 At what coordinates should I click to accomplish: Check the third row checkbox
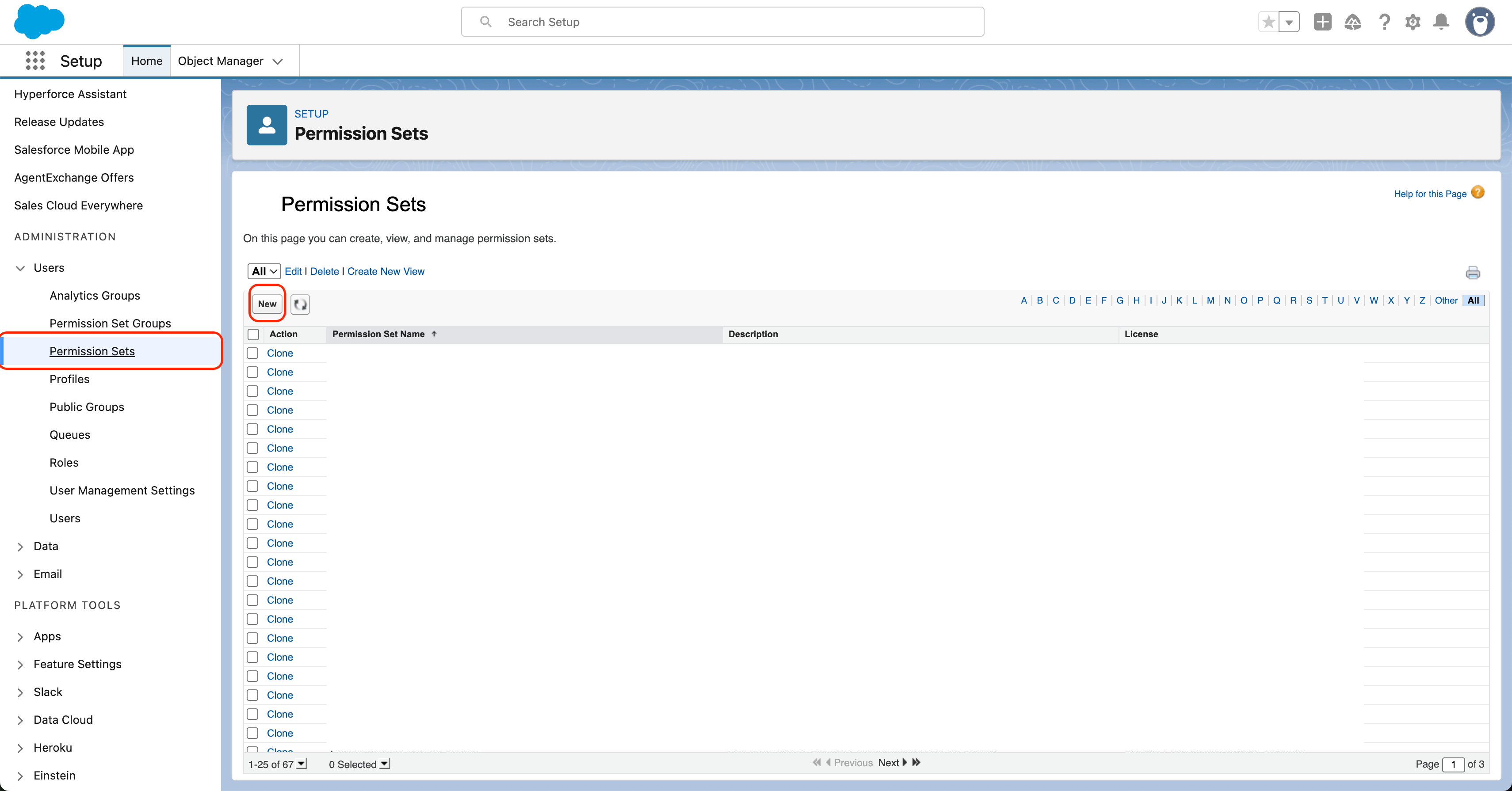click(252, 392)
